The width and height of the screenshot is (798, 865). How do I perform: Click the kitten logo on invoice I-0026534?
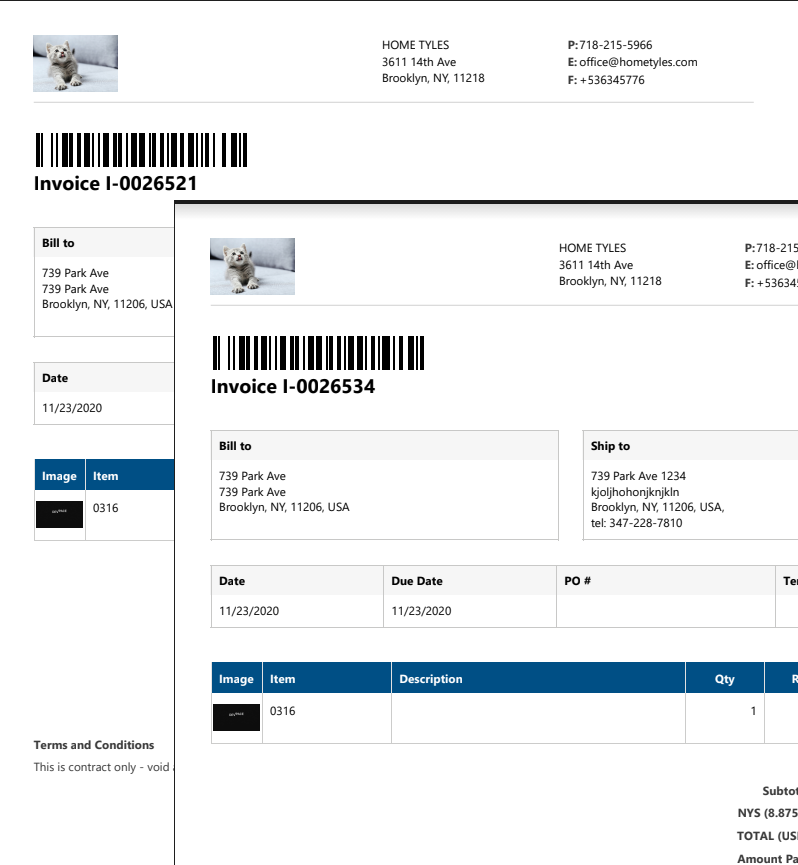coord(252,266)
